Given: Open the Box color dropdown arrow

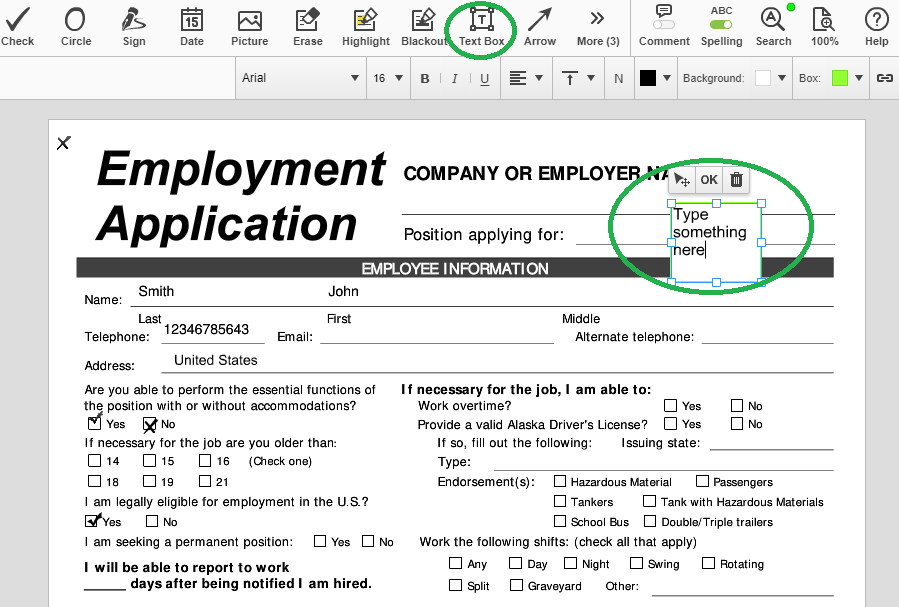Looking at the screenshot, I should coord(859,78).
